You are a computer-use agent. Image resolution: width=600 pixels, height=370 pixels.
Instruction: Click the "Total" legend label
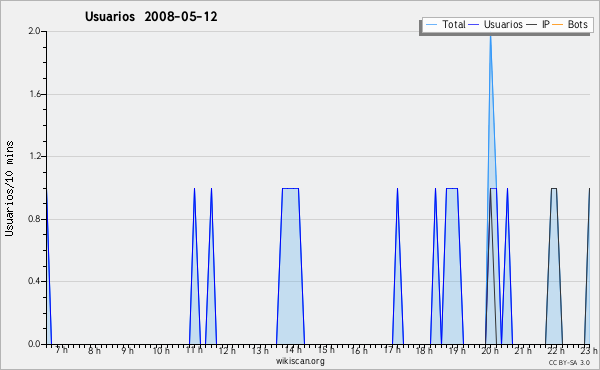click(x=454, y=24)
